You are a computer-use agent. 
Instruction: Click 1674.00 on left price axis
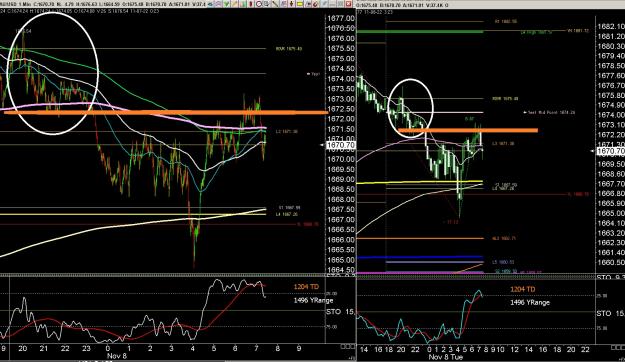coord(341,79)
